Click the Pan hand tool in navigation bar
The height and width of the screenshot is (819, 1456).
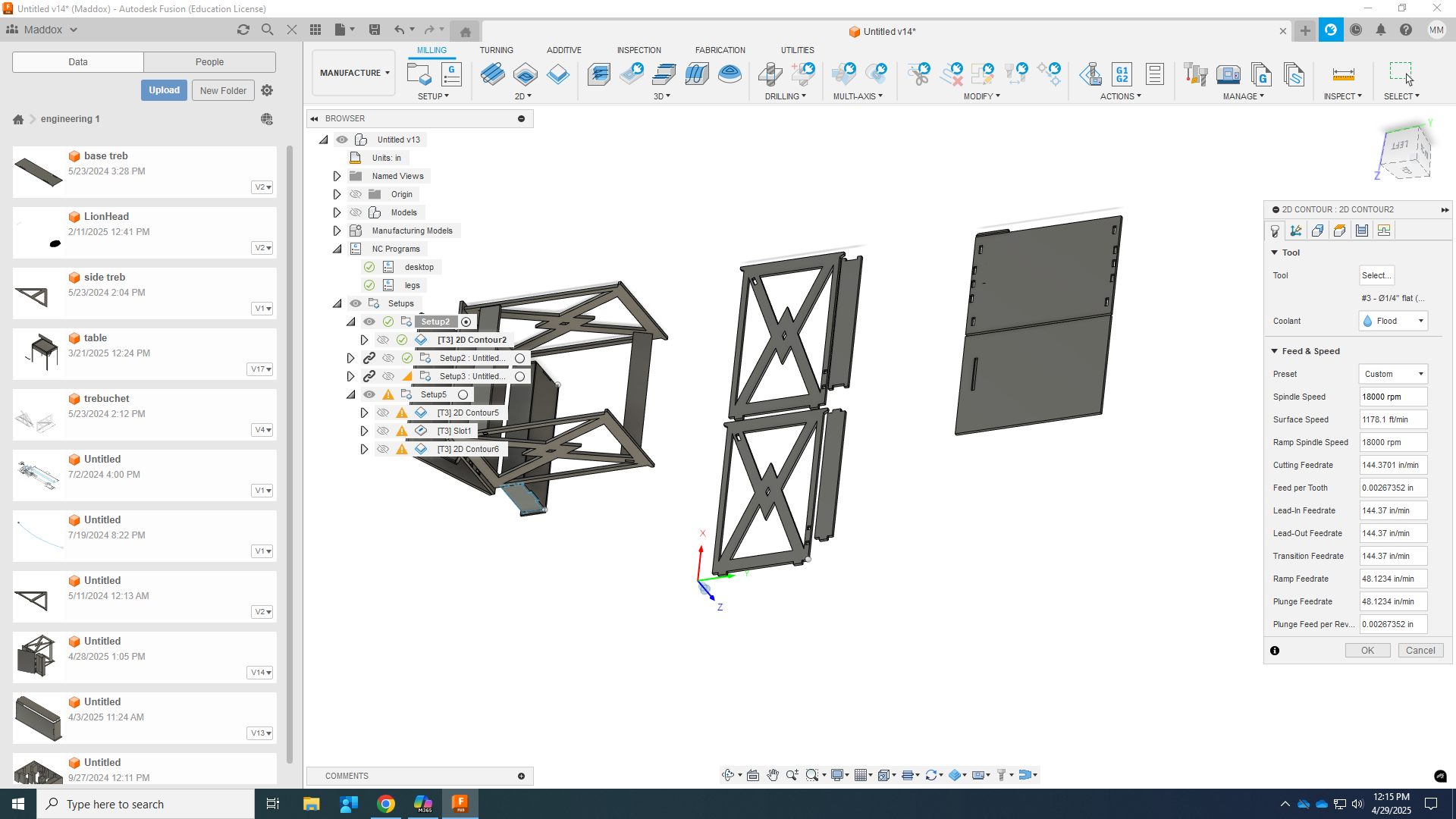772,775
